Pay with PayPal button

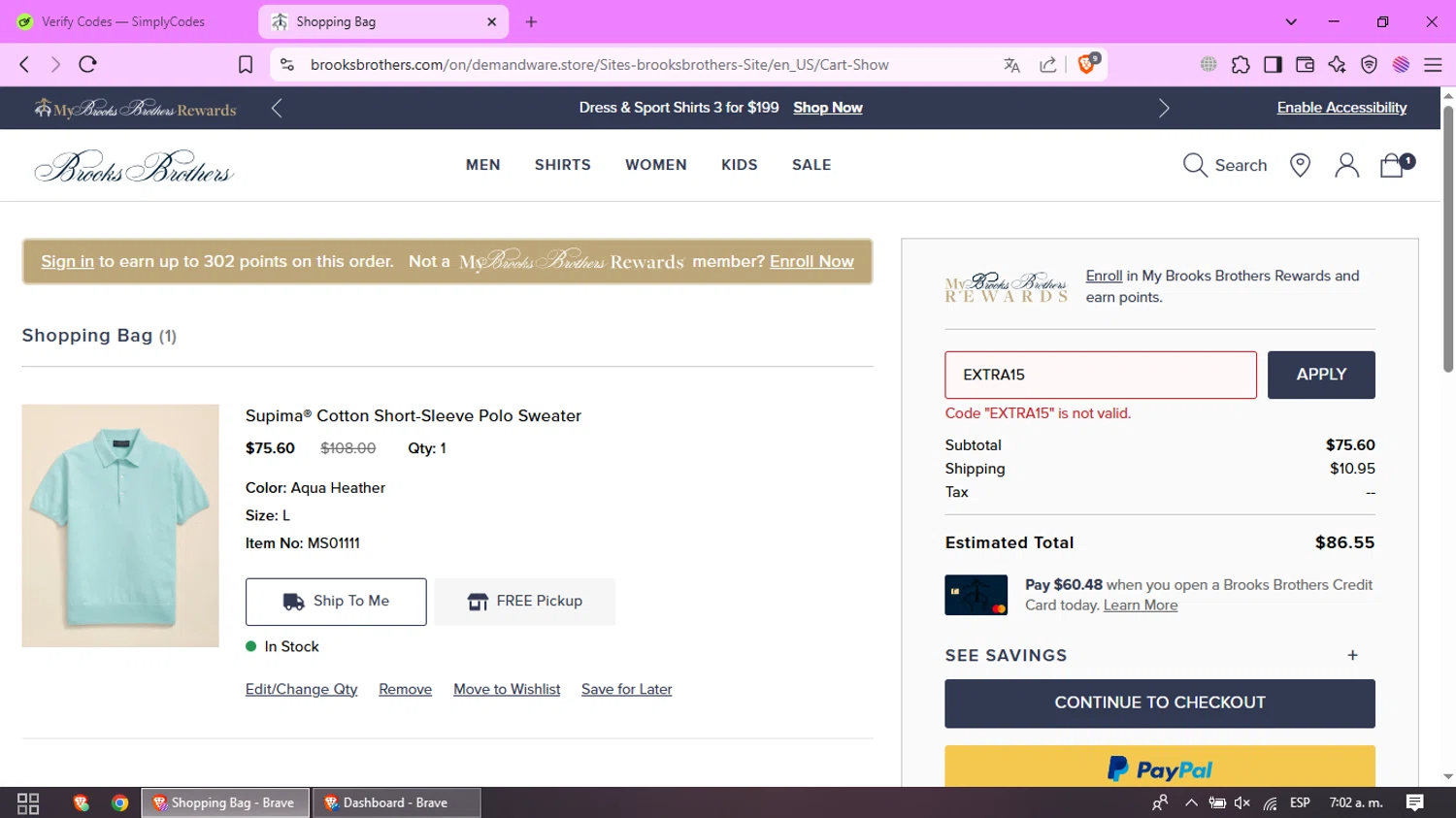1160,767
